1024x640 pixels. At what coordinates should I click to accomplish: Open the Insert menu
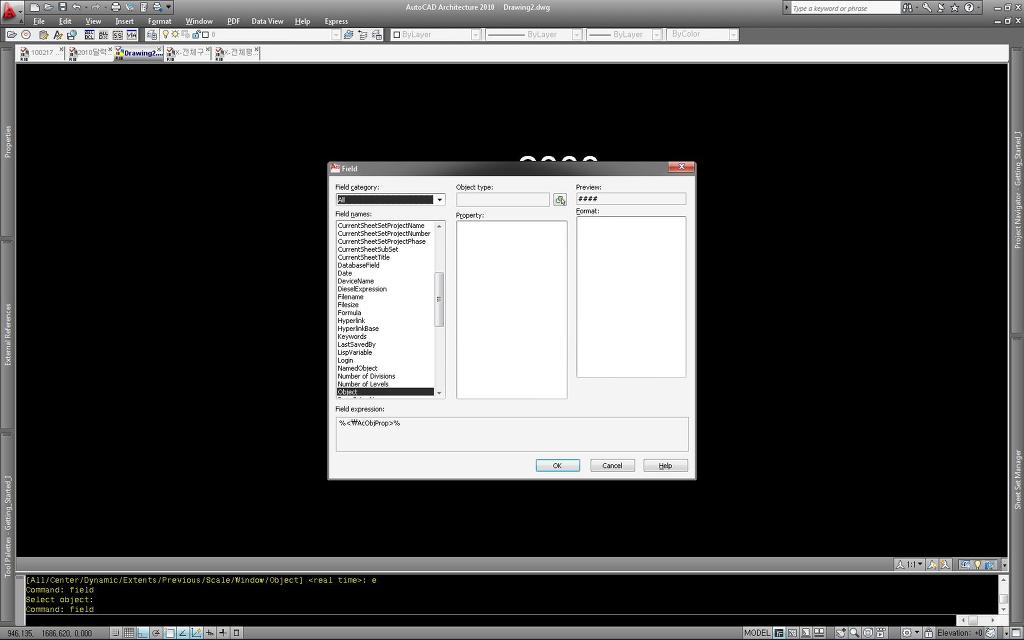tap(124, 21)
